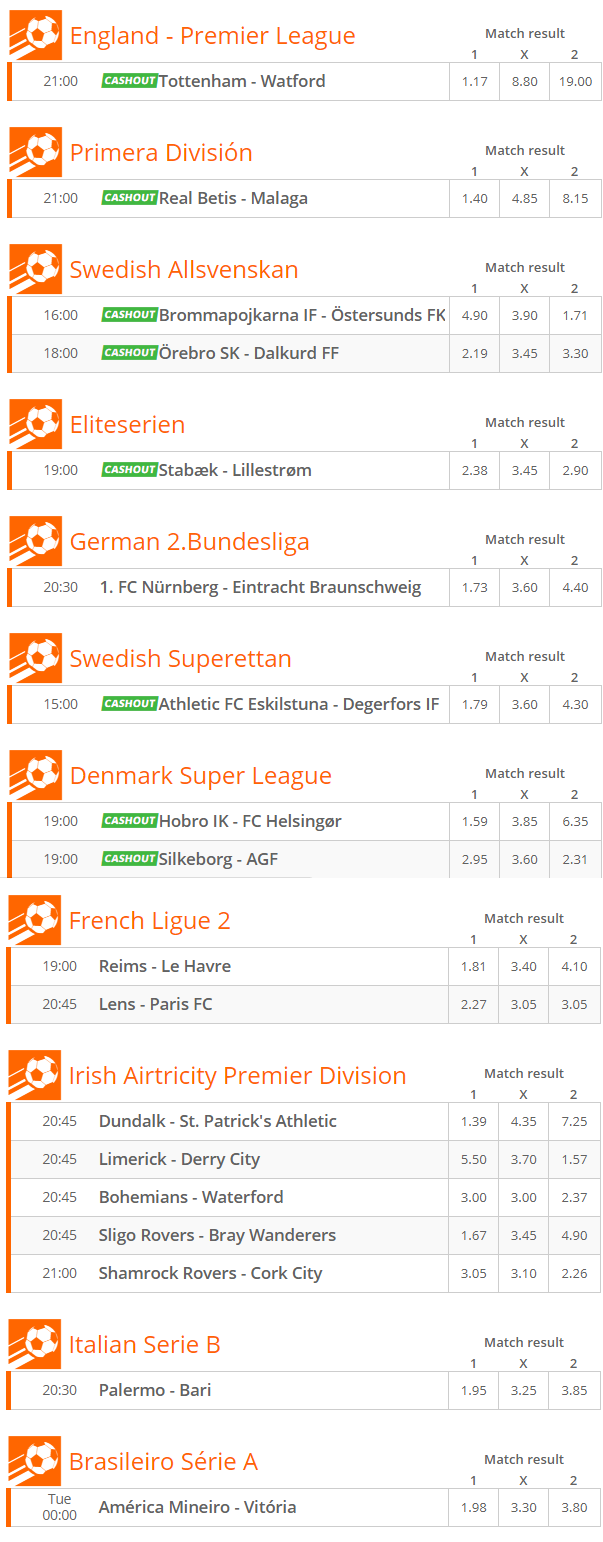
Task: Open the Irish Airtricity Premier Division league
Action: pos(237,1075)
